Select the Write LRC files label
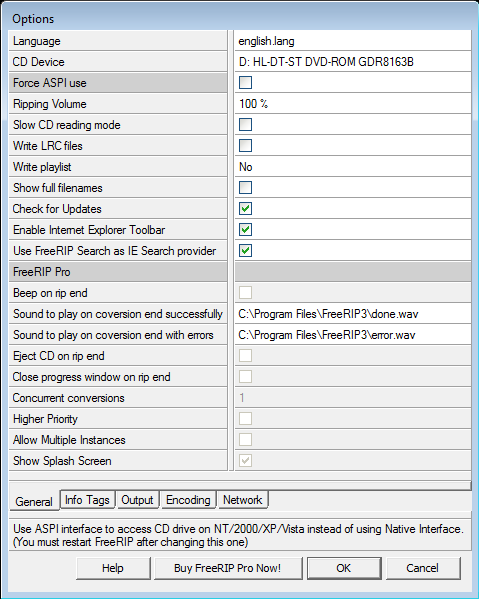This screenshot has height=599, width=479. coord(118,146)
